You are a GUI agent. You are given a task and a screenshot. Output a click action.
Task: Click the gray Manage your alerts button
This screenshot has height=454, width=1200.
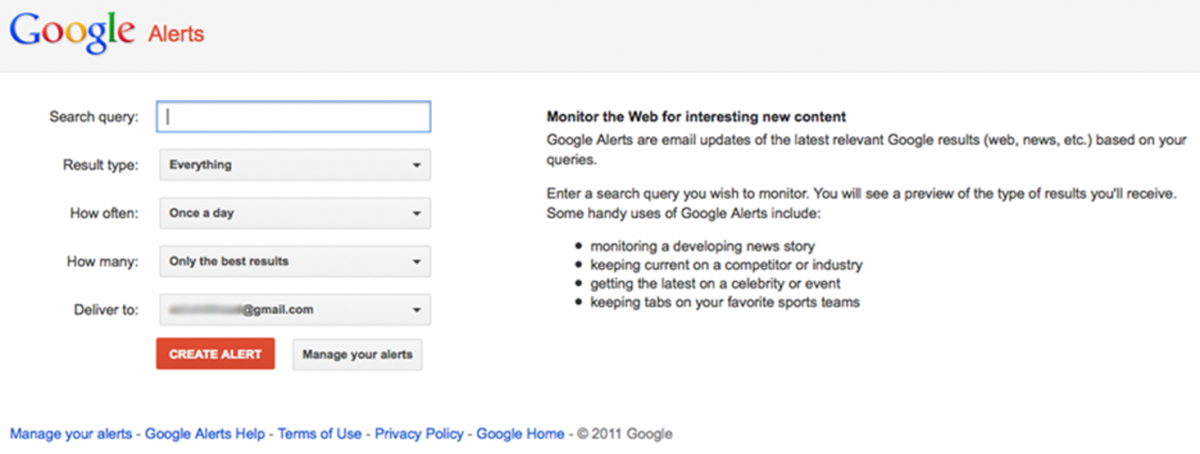[357, 354]
